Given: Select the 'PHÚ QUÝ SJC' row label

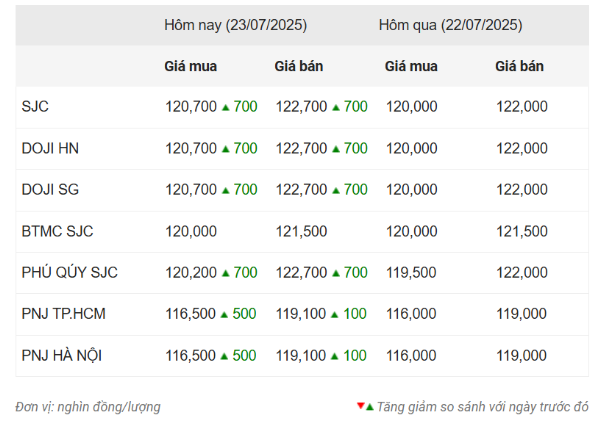Looking at the screenshot, I should click(x=69, y=273).
